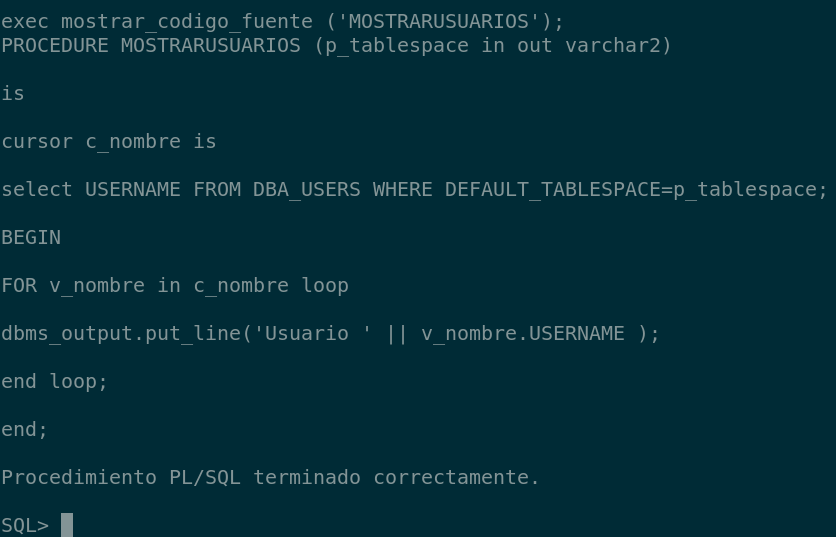Viewport: 836px width, 537px height.
Task: Click the final 'end;' statement line
Action: click(25, 429)
